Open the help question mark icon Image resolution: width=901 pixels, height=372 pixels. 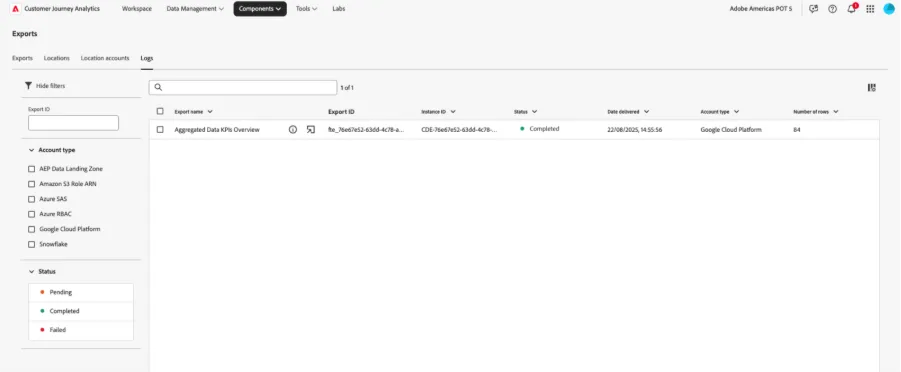tap(832, 9)
